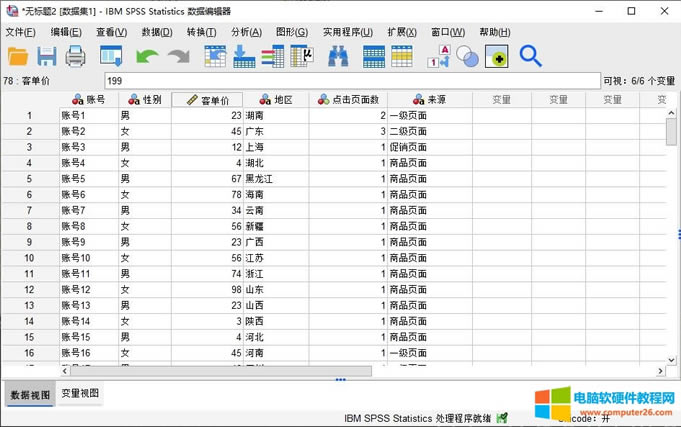
Task: Click the Print icon in the toolbar
Action: (77, 57)
